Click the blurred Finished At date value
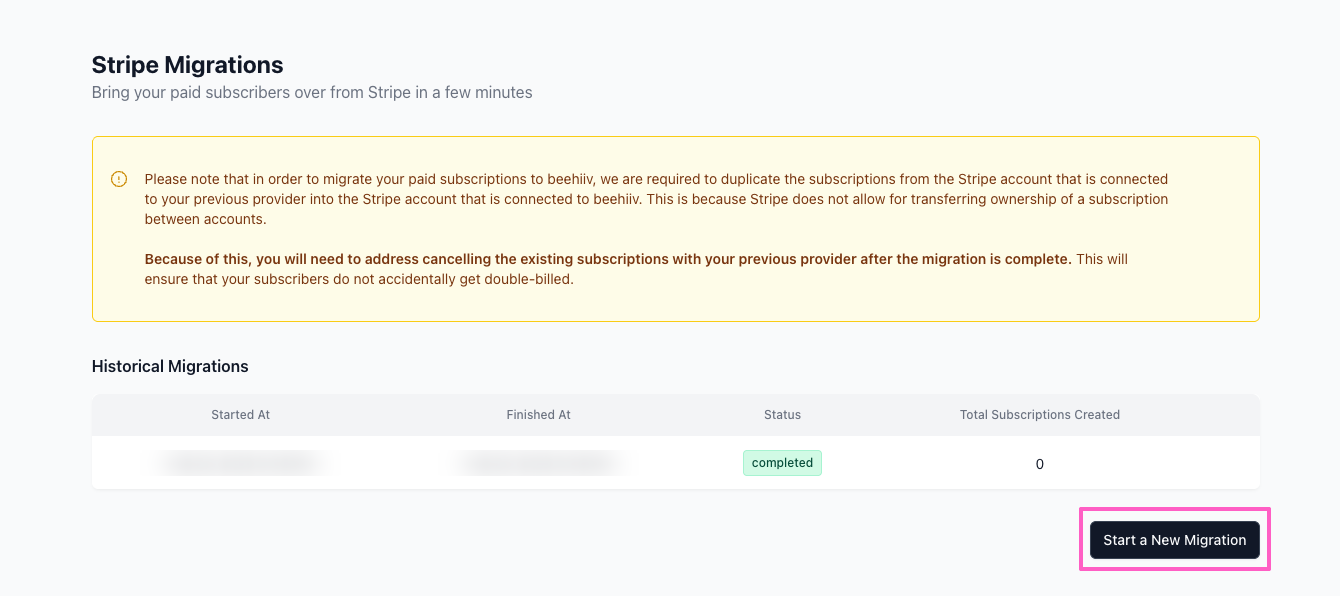The width and height of the screenshot is (1340, 596). [538, 463]
